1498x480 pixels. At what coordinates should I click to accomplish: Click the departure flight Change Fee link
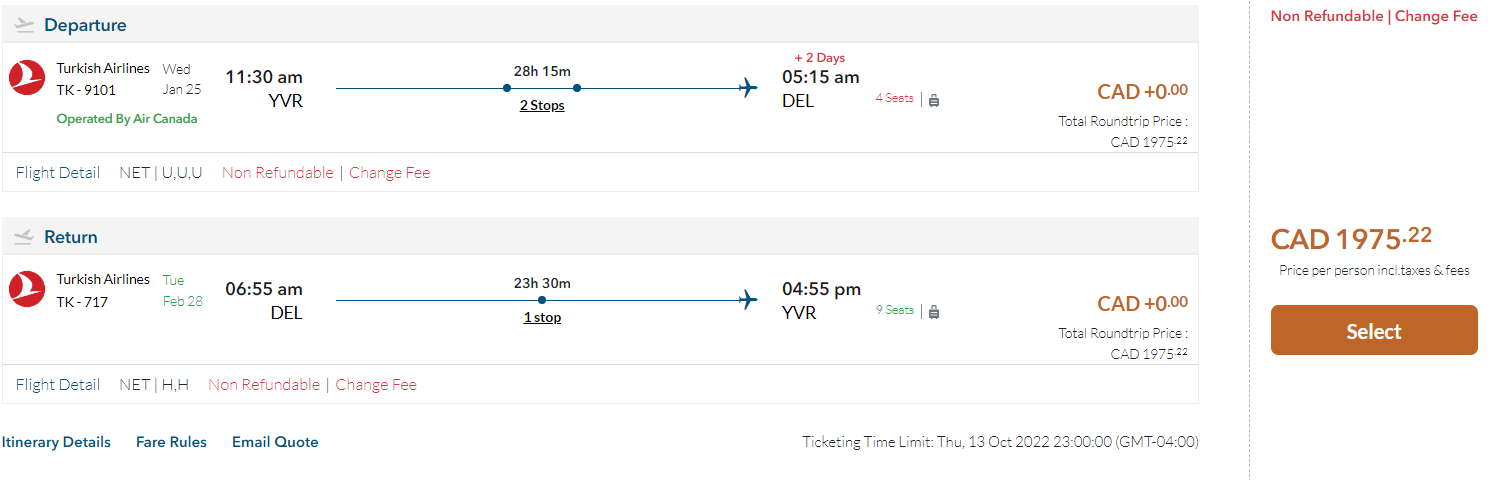390,172
